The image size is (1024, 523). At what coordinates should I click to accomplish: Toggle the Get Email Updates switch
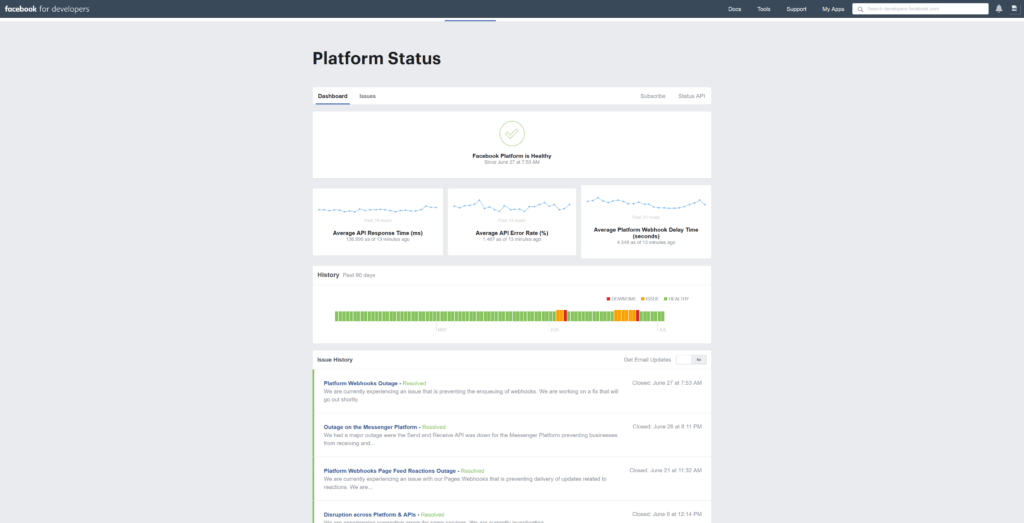pyautogui.click(x=691, y=360)
